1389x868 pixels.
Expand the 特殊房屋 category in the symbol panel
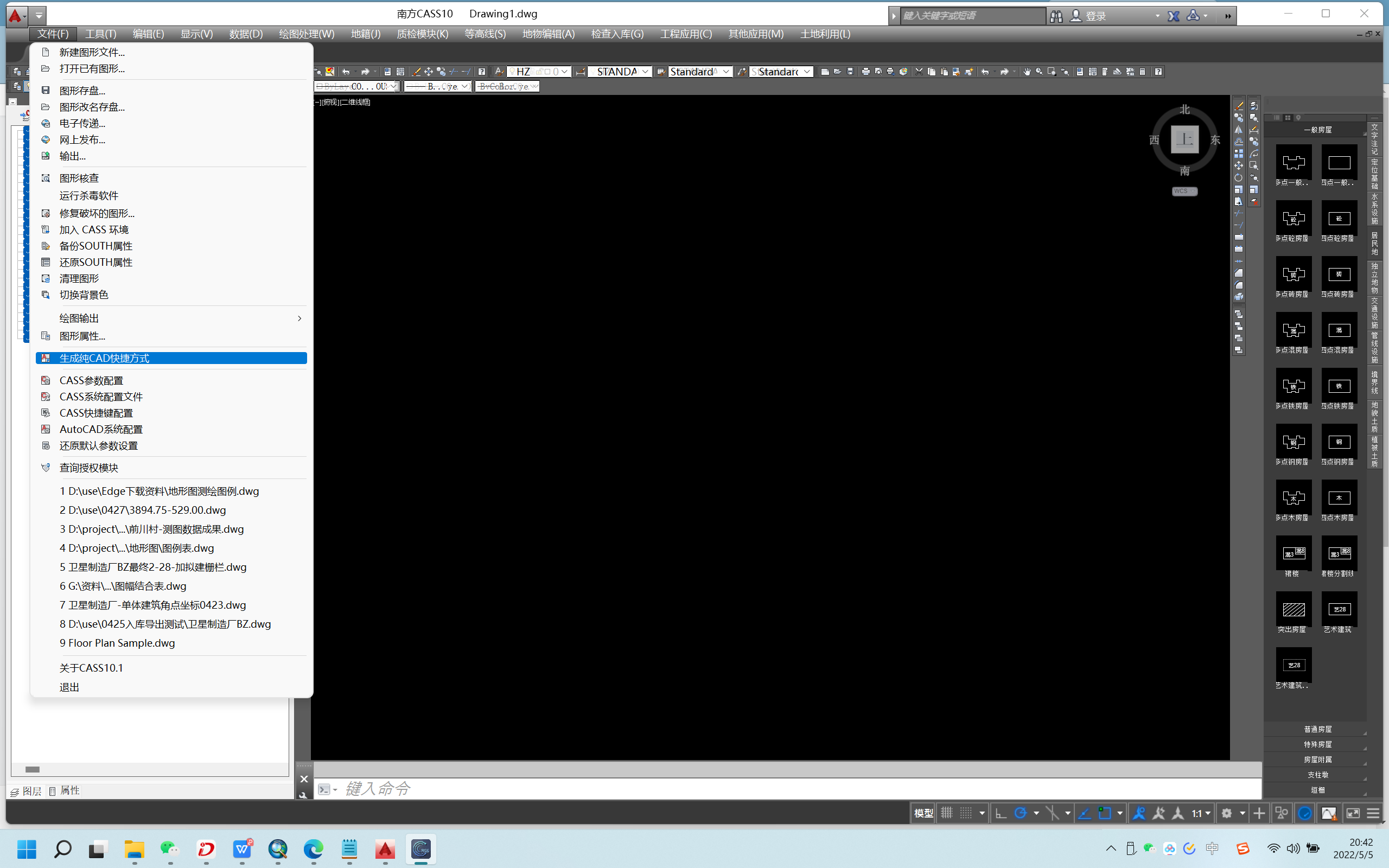(1317, 744)
